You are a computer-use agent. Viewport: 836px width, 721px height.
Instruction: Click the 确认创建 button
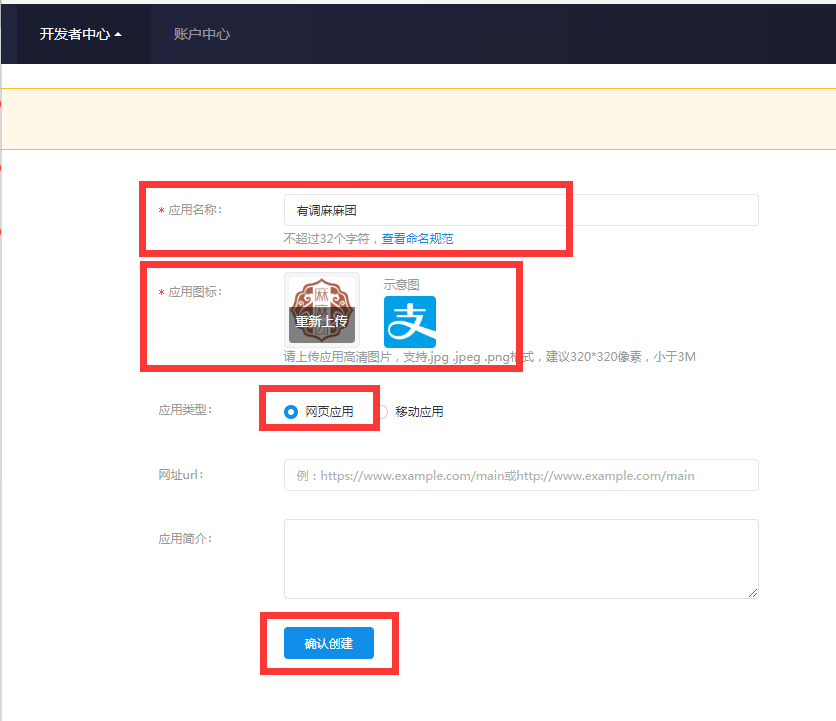328,643
